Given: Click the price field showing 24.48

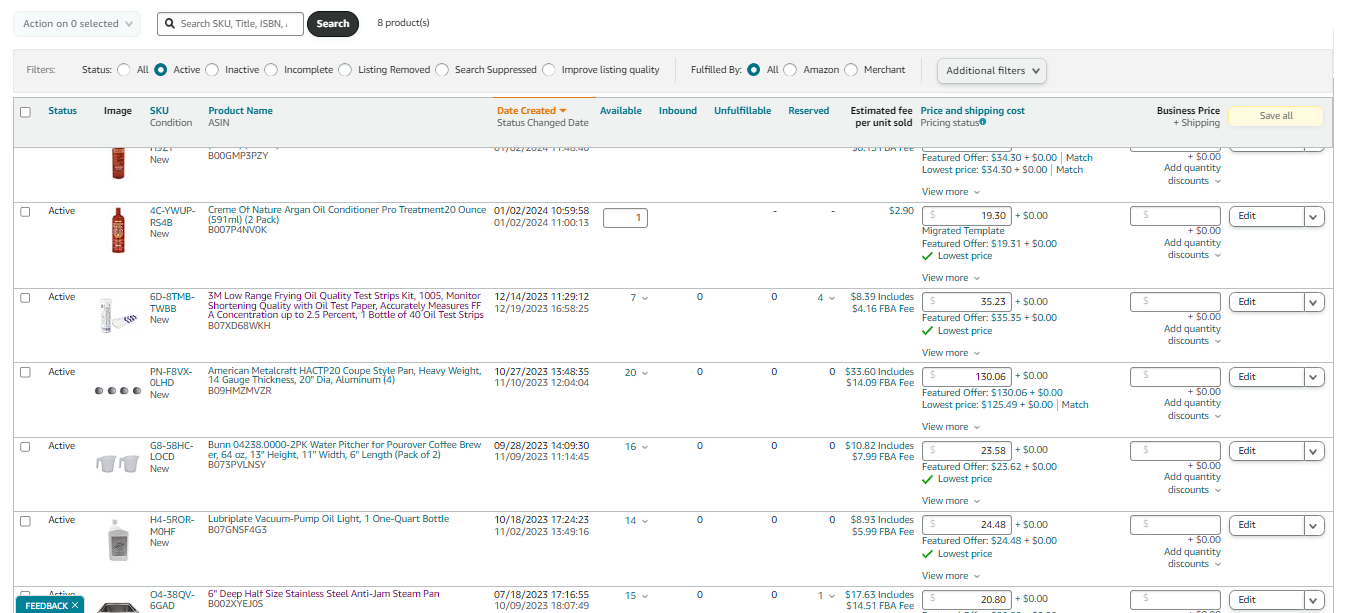Looking at the screenshot, I should (966, 525).
